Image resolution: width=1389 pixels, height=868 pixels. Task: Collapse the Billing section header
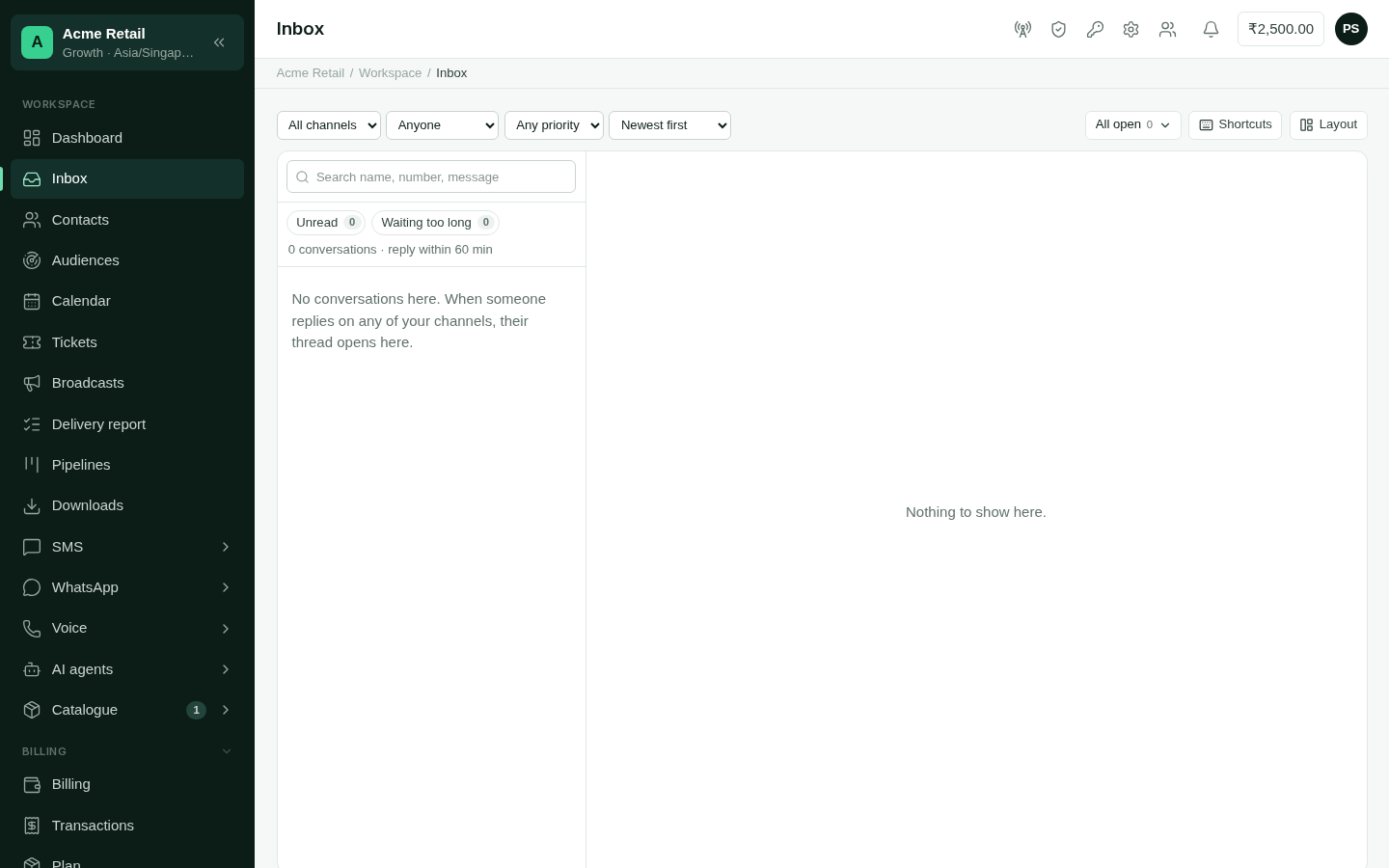pos(127,751)
